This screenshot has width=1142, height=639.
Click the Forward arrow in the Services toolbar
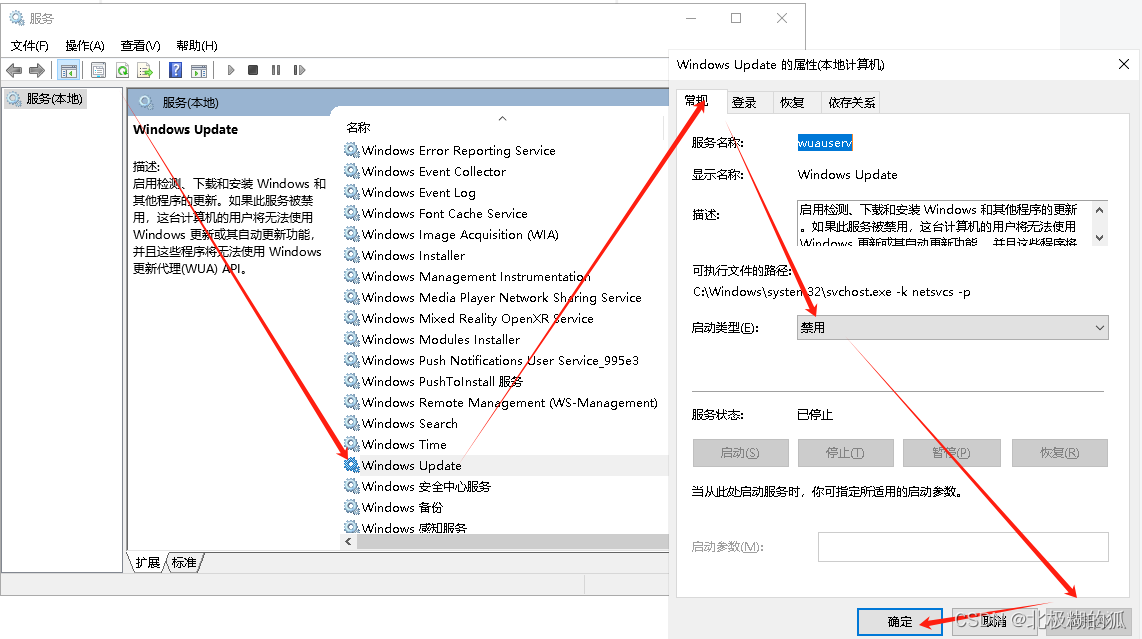[36, 71]
